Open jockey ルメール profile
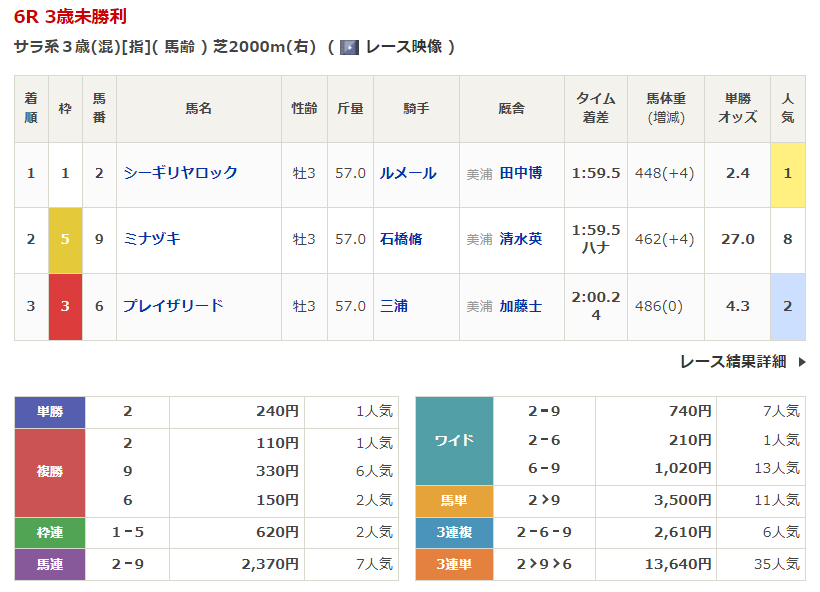 pos(408,173)
